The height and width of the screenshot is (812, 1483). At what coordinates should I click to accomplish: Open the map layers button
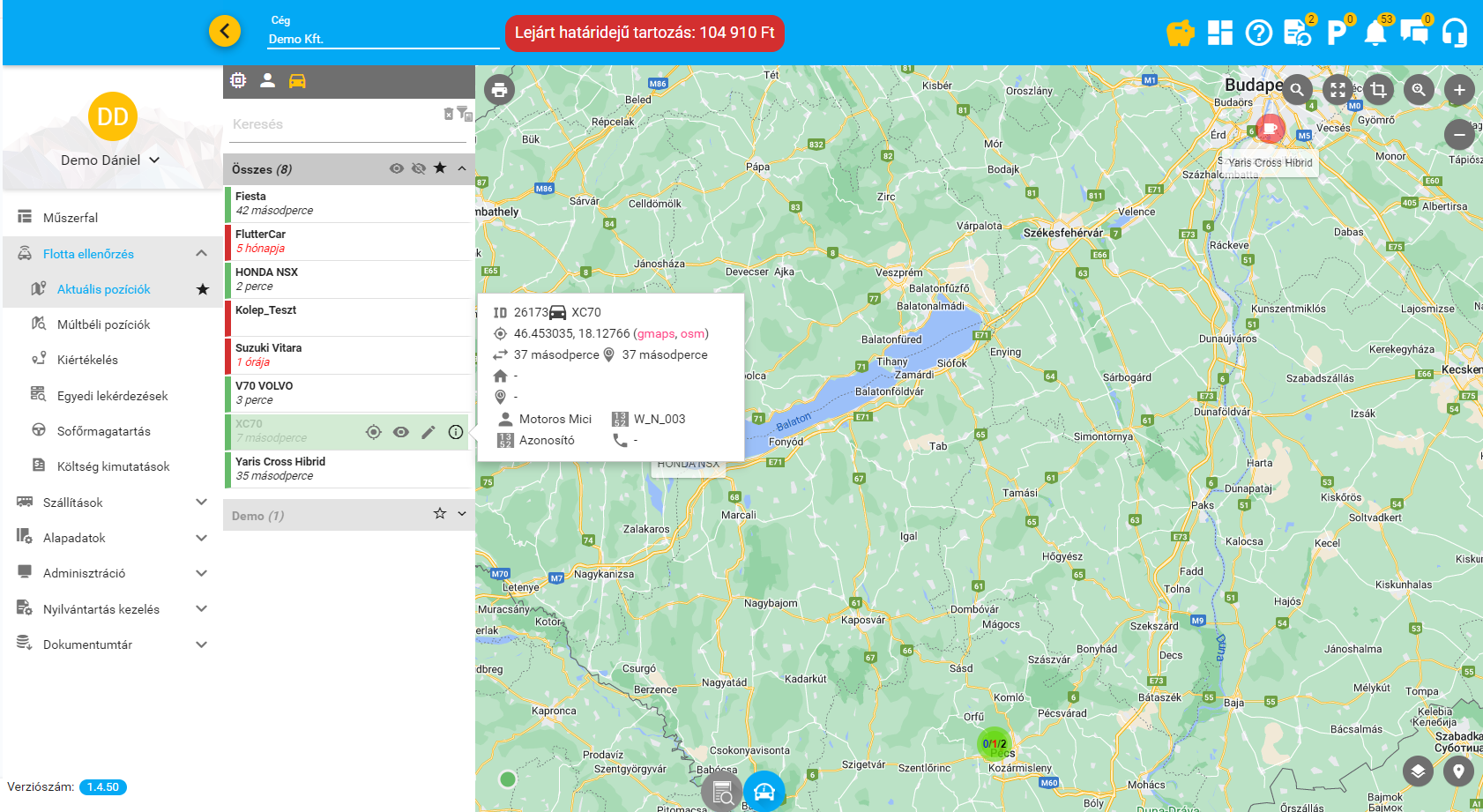[x=1418, y=771]
